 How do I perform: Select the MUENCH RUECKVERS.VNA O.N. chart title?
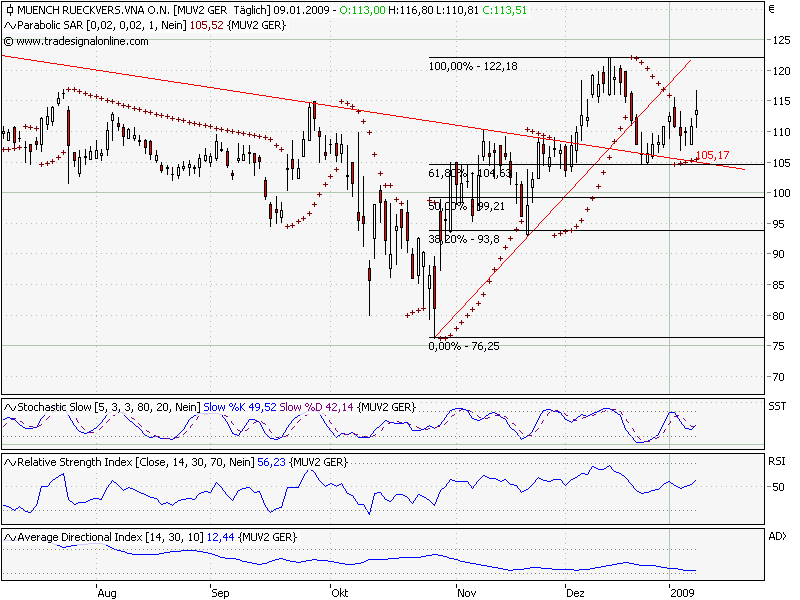(94, 10)
